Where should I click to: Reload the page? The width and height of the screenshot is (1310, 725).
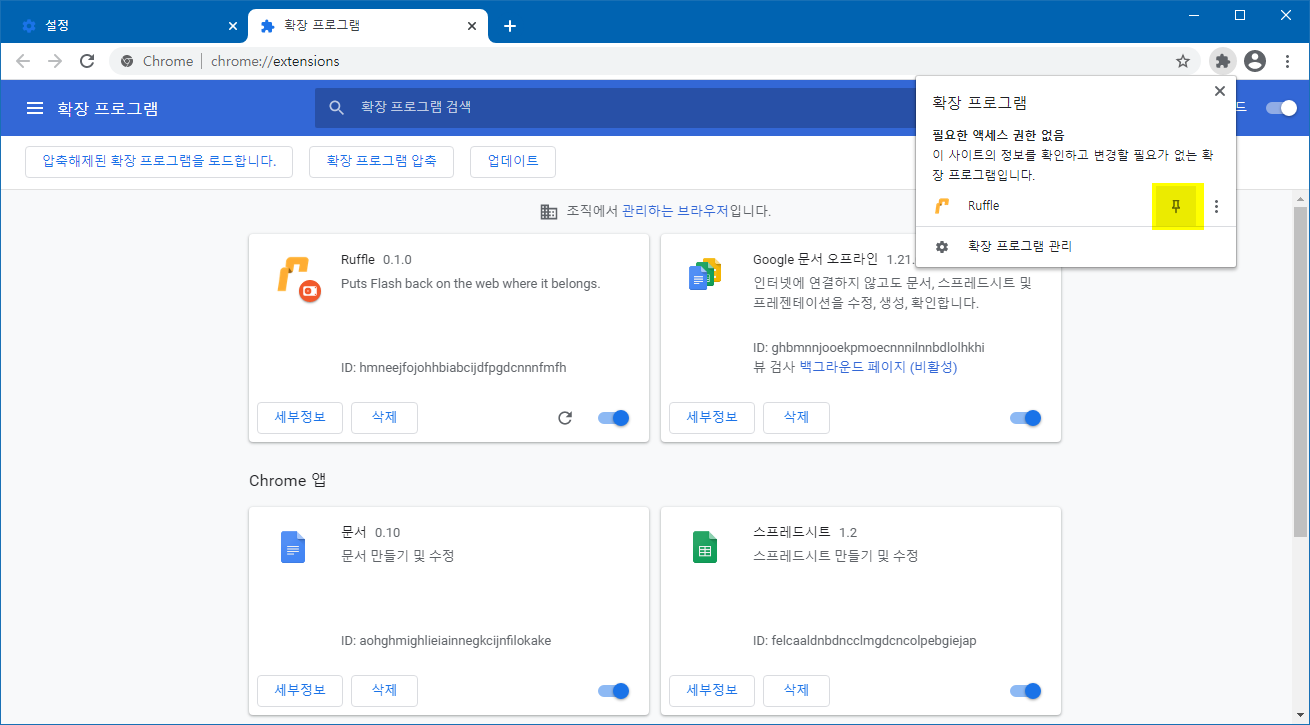tap(87, 61)
